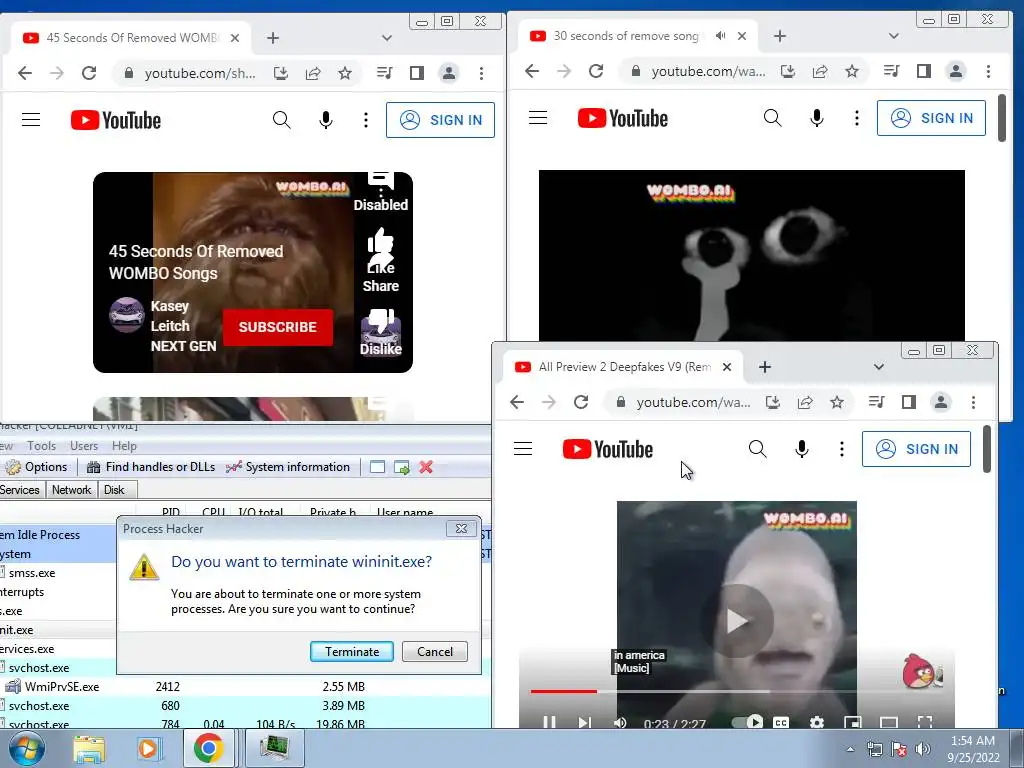
Task: Open the hamburger guide menu in the top-left YouTube window
Action: [31, 120]
